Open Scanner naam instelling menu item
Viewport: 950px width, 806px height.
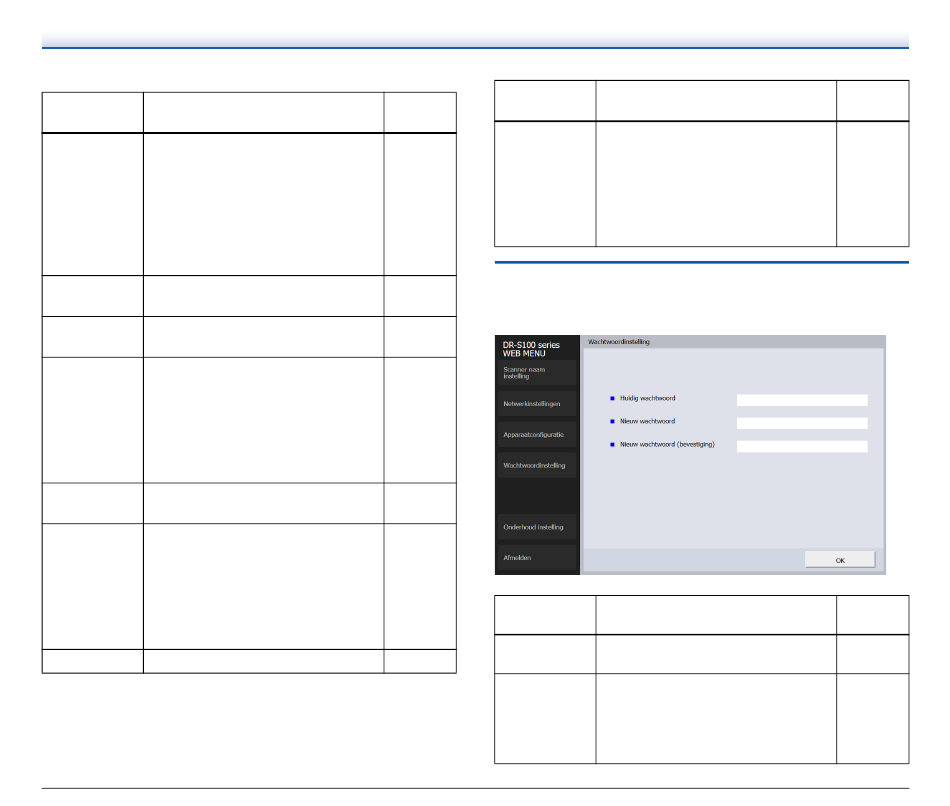point(537,373)
